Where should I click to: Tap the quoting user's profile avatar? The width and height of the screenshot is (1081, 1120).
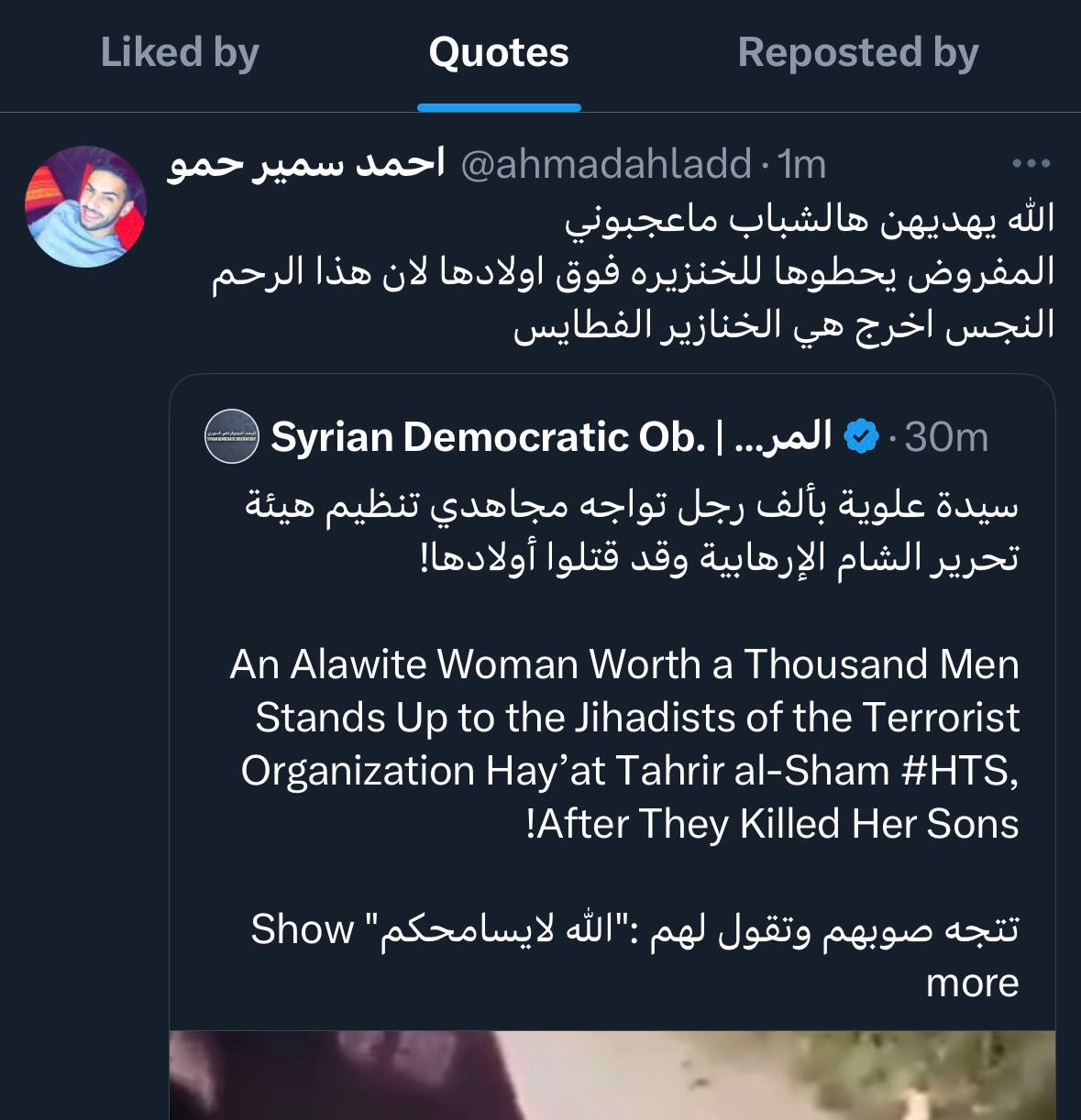[x=85, y=206]
